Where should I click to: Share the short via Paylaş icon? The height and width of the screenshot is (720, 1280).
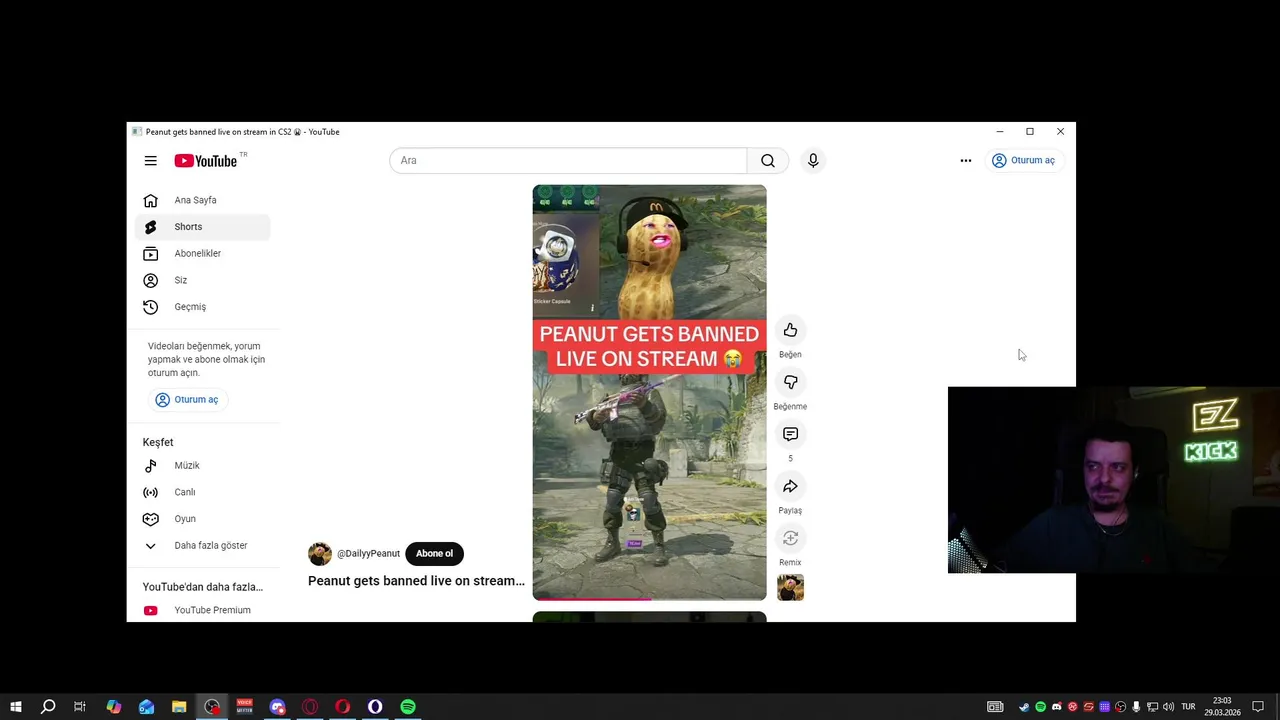pos(790,486)
